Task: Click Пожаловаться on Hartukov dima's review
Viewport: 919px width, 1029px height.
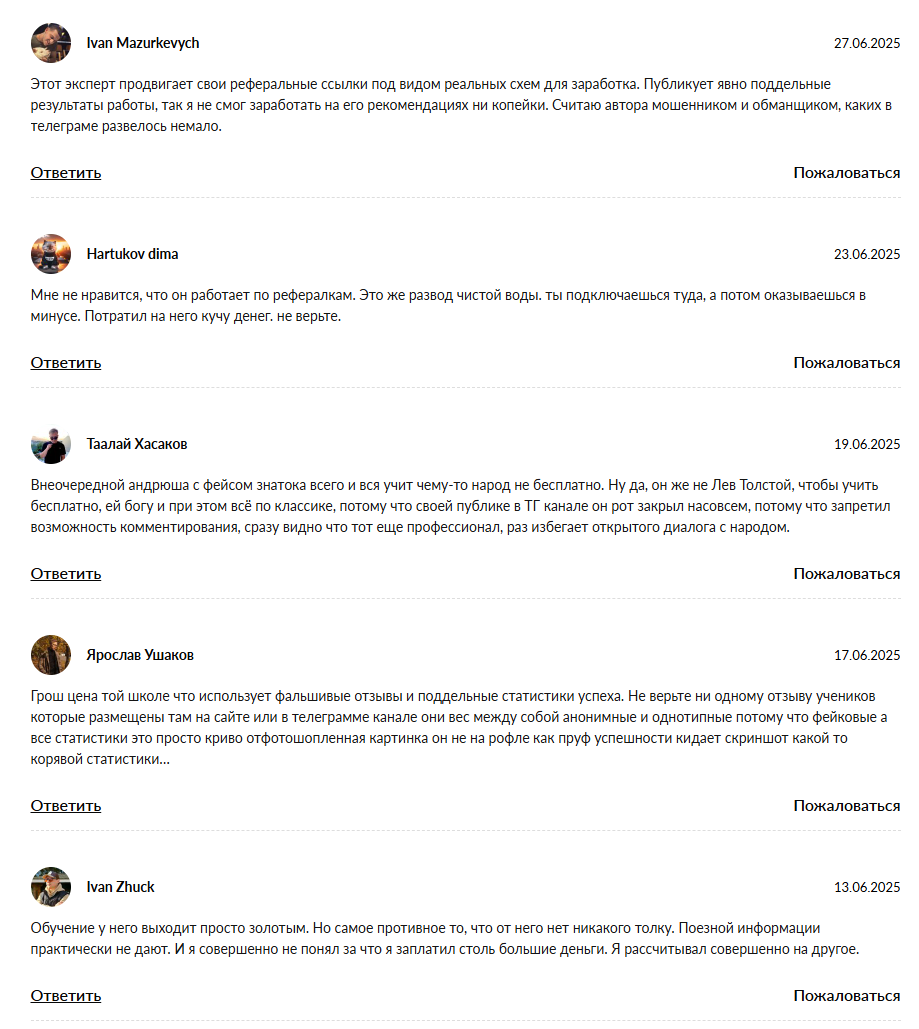Action: coord(846,363)
